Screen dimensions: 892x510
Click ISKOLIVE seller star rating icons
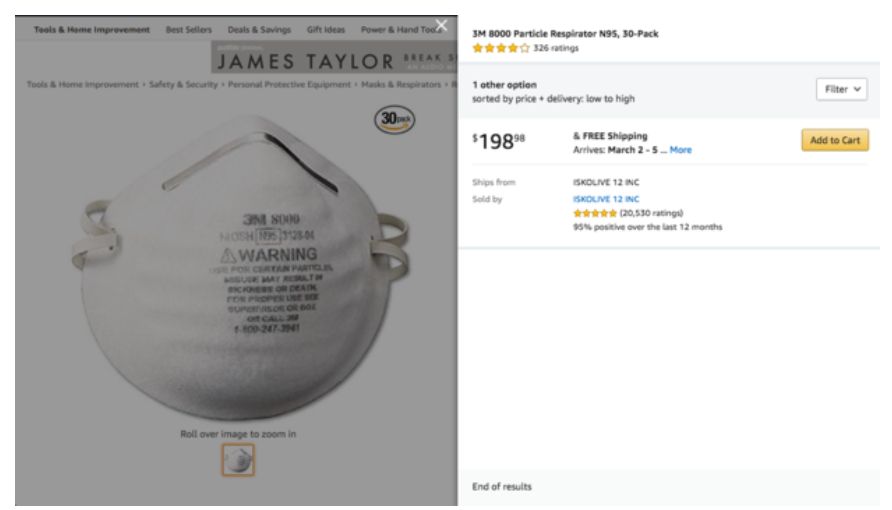(594, 213)
